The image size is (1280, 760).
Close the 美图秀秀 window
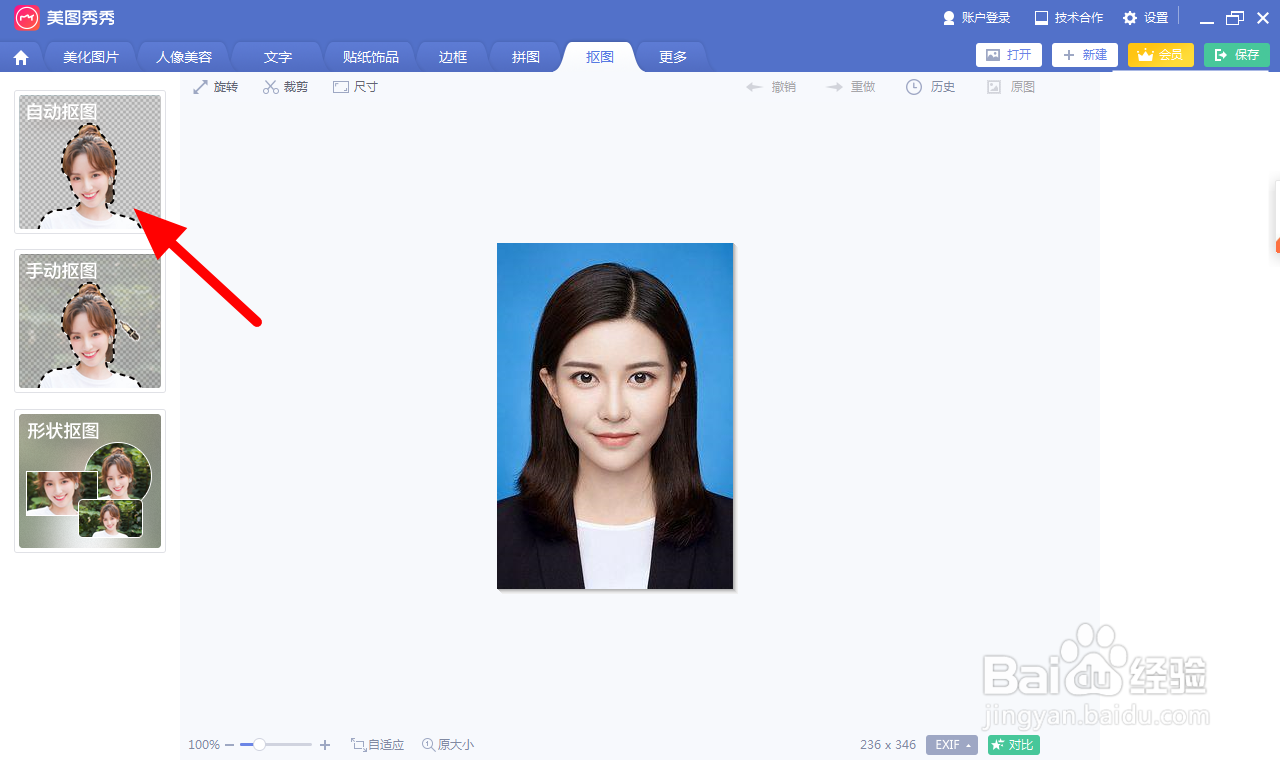(1263, 18)
